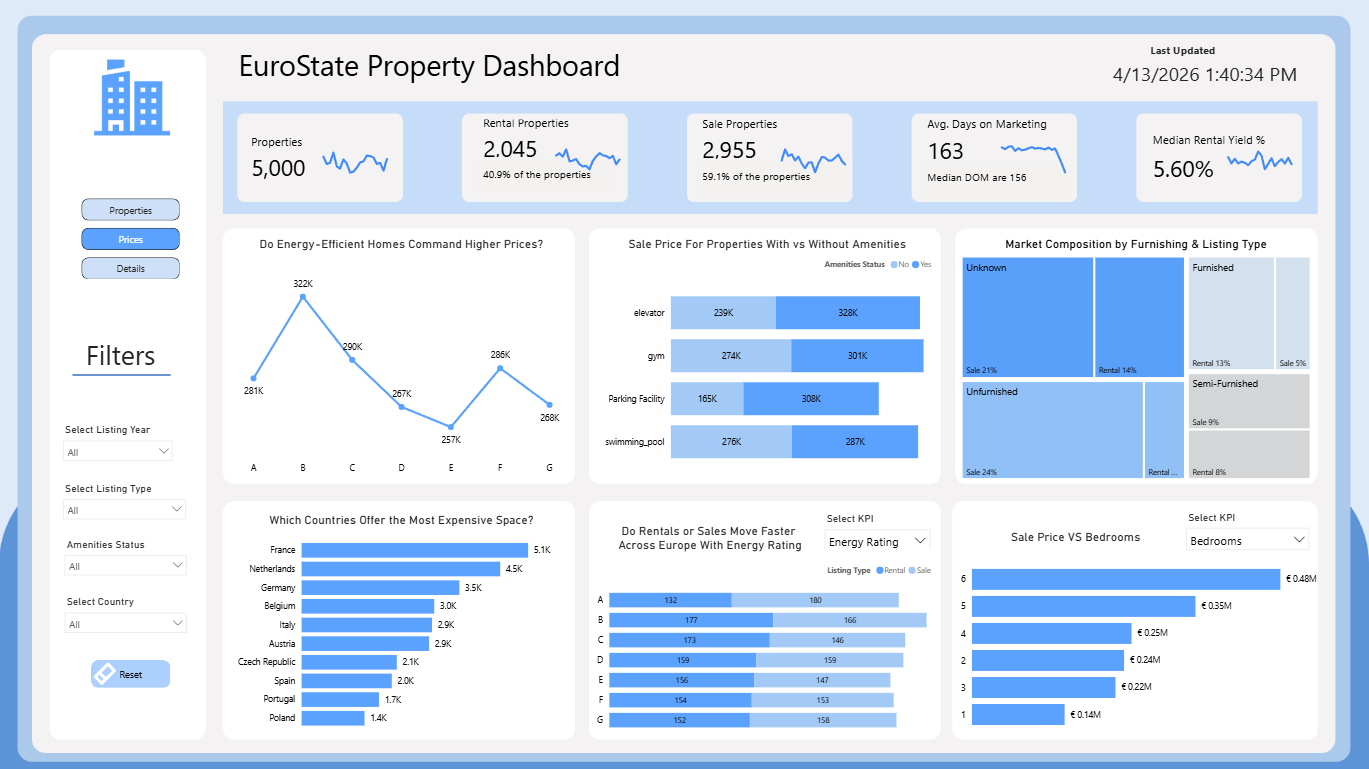The width and height of the screenshot is (1369, 769).
Task: Click 'Which Countries Offer the Most Expensive Space?' title
Action: click(x=401, y=520)
